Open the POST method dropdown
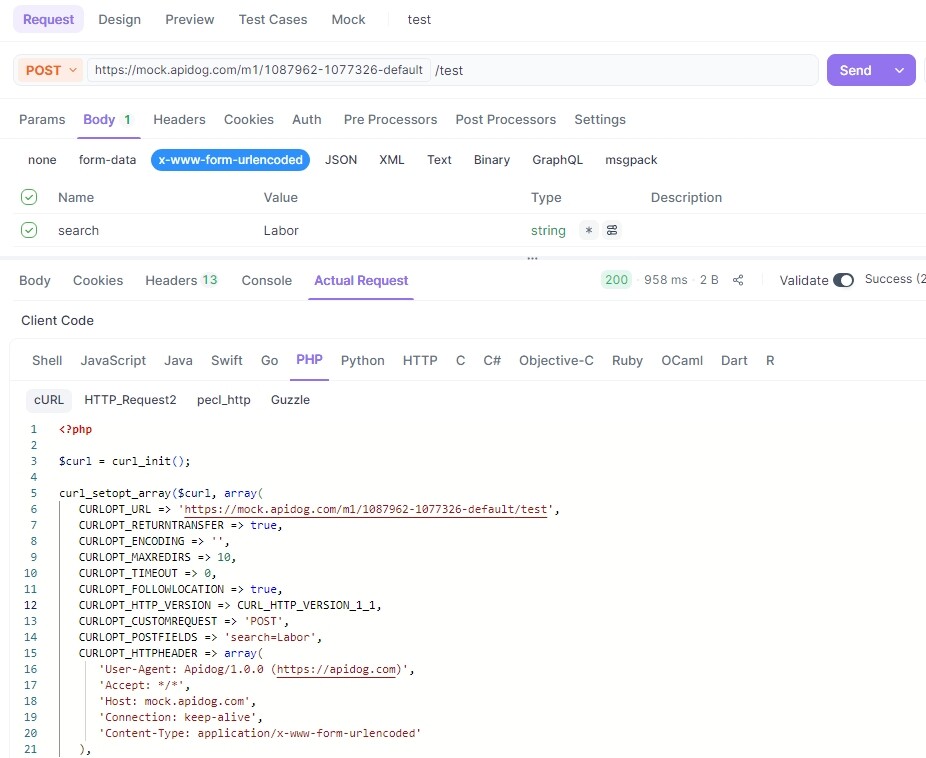Viewport: 926px width, 758px height. click(50, 70)
